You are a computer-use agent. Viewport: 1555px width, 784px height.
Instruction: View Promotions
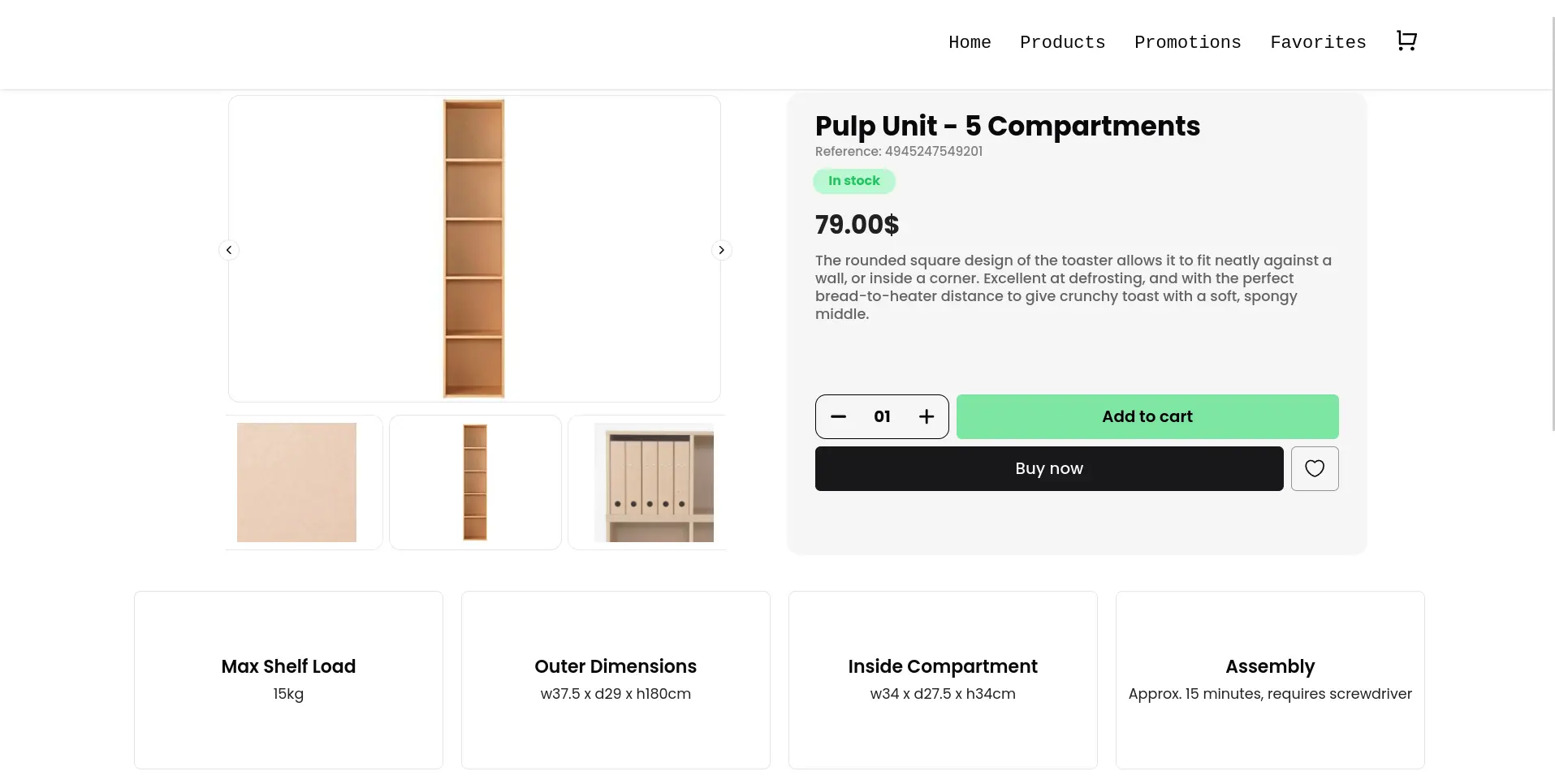[1187, 43]
